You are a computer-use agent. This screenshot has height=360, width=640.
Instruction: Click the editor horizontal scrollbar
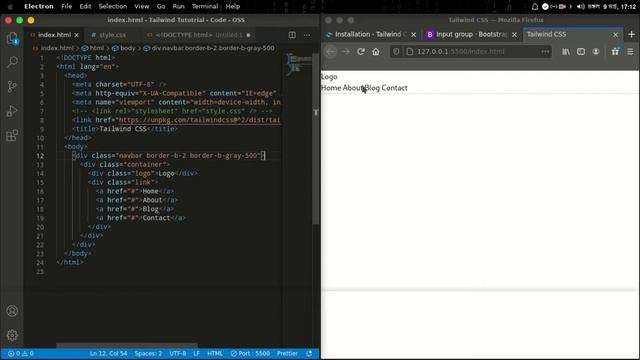(x=127, y=345)
